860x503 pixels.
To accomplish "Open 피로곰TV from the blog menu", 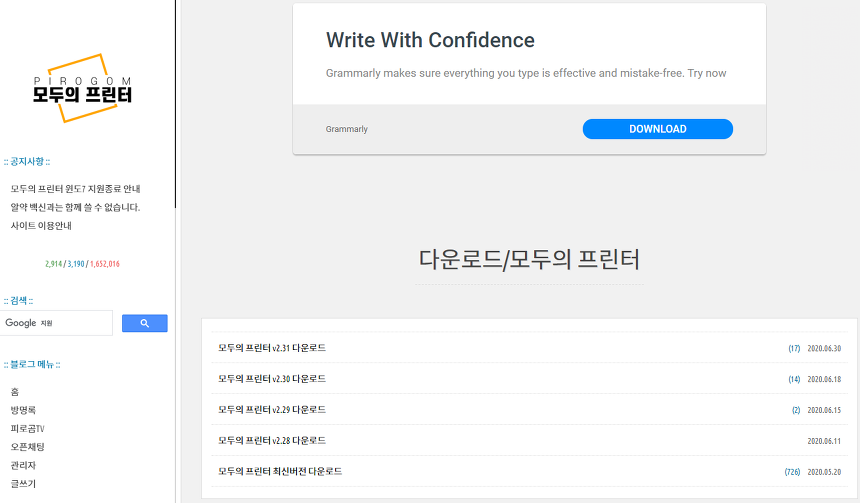I will coord(28,429).
